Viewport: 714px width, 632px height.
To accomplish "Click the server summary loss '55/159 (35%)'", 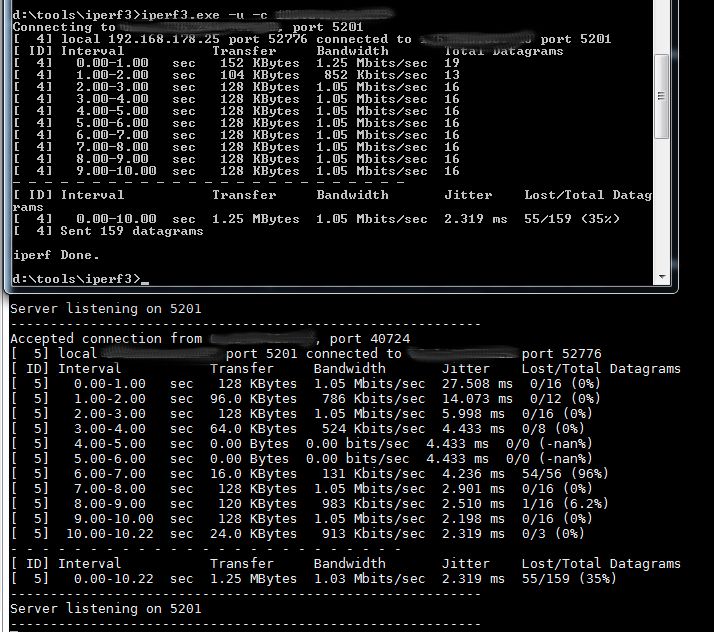I will pyautogui.click(x=569, y=579).
